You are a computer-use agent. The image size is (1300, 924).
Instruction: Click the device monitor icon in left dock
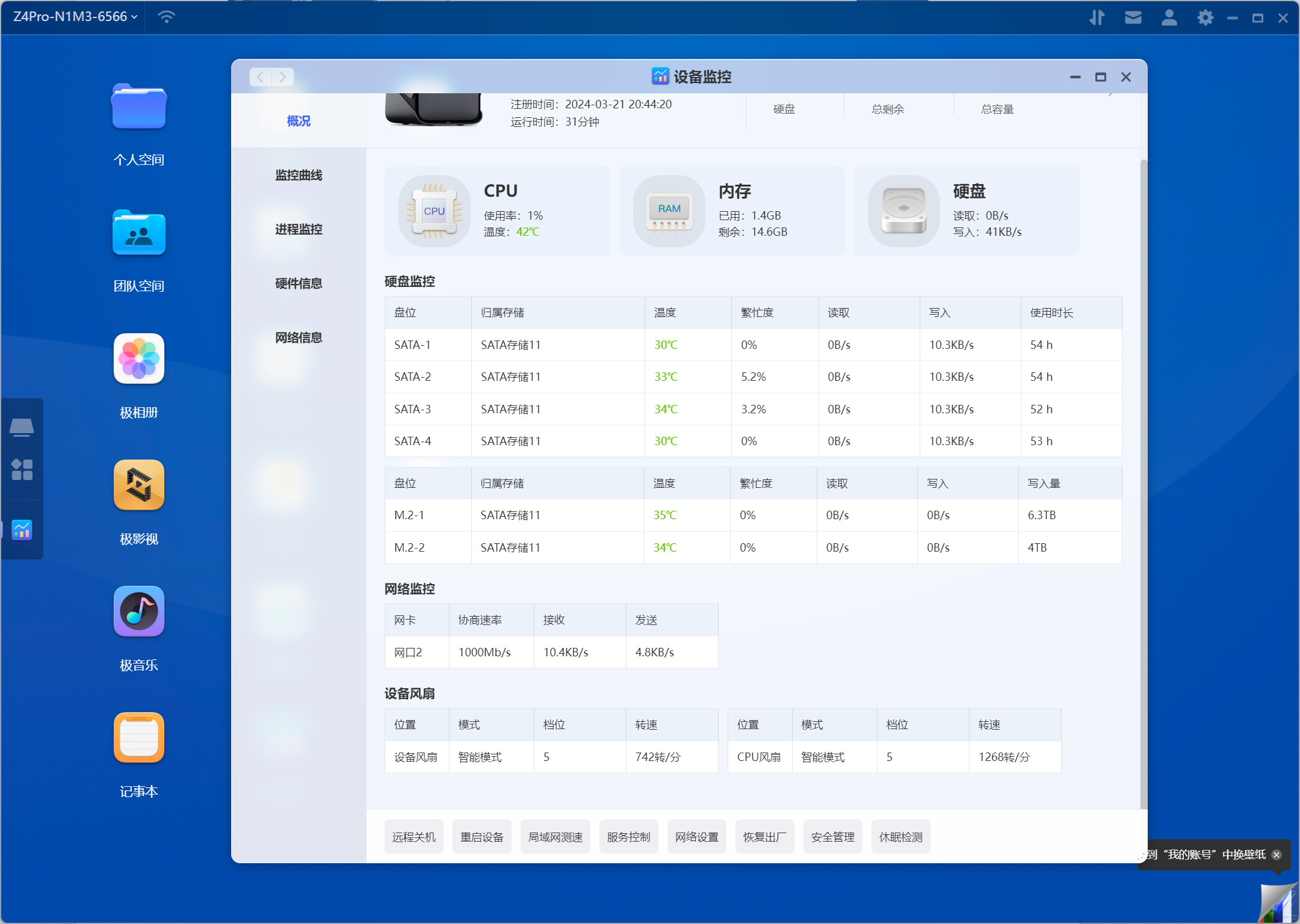(x=22, y=530)
